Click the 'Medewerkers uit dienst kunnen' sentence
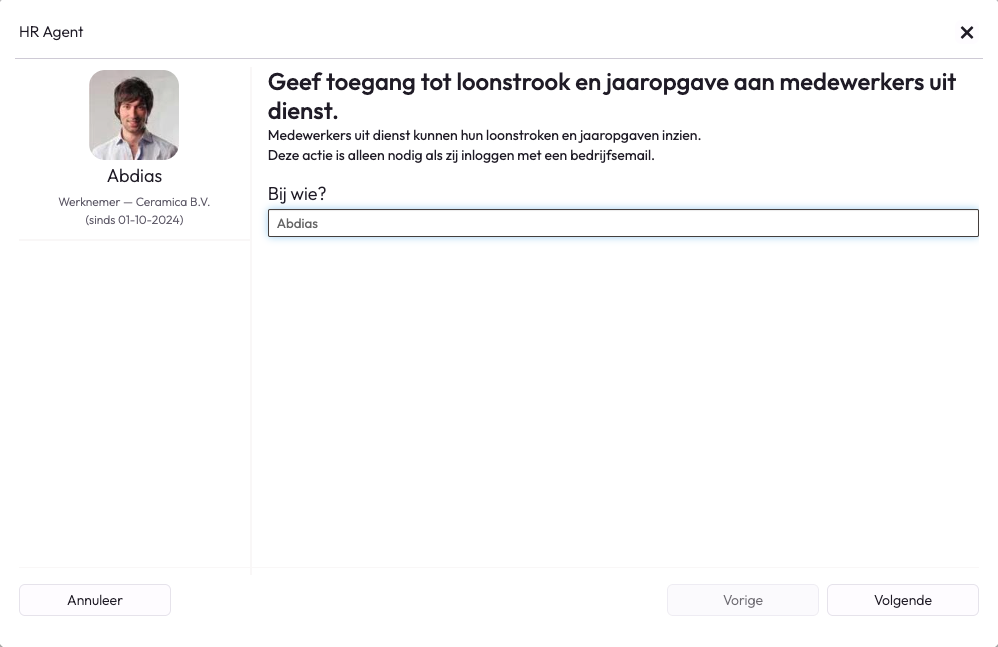Screen dimensions: 998x647 (484, 136)
